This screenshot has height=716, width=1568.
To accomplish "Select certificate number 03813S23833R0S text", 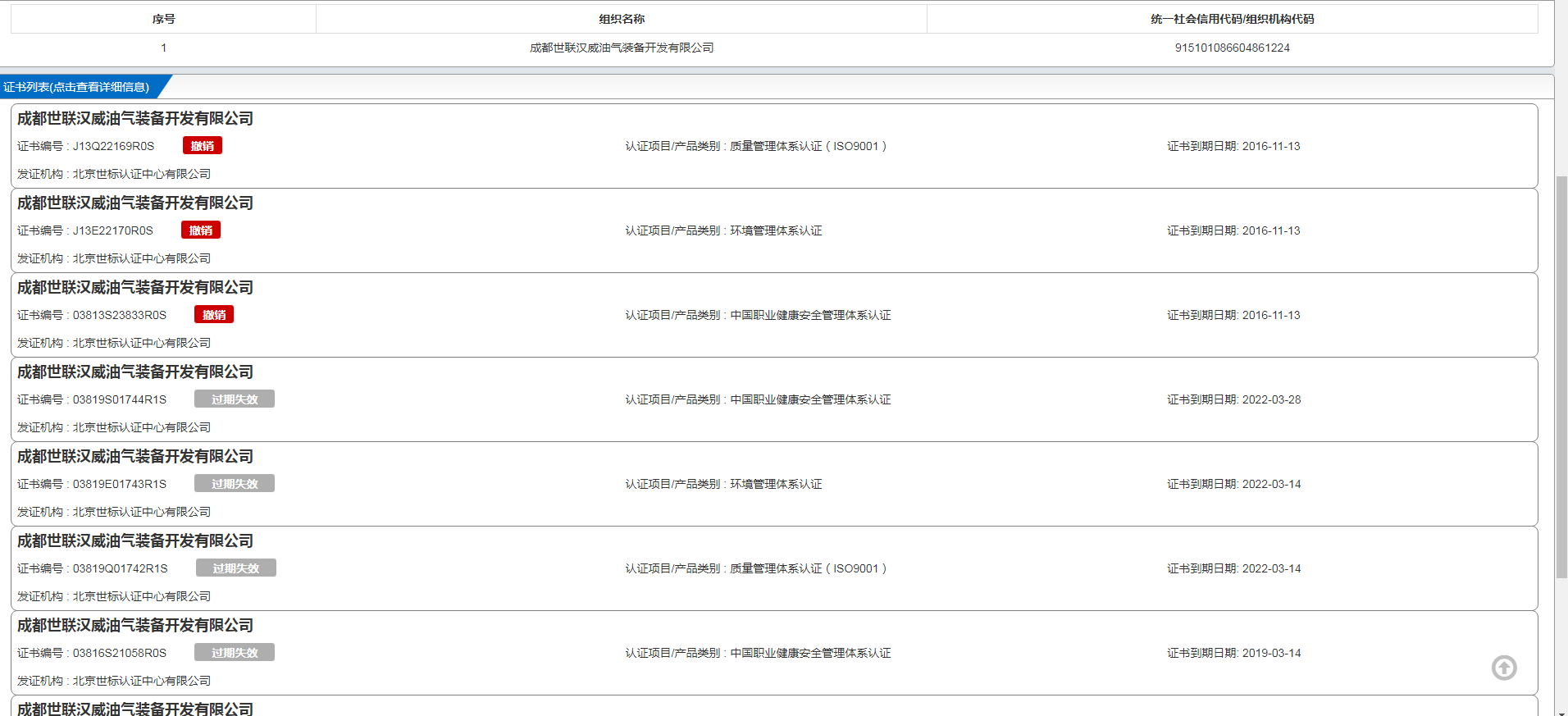I will (x=120, y=315).
